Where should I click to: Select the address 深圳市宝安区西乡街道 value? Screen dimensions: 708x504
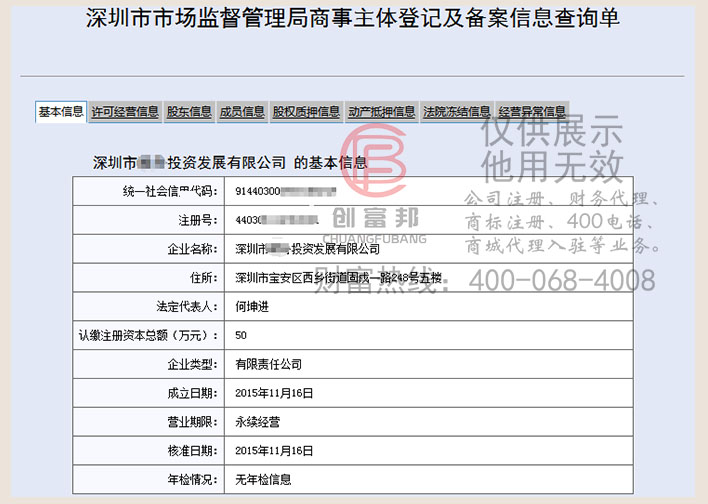point(338,278)
